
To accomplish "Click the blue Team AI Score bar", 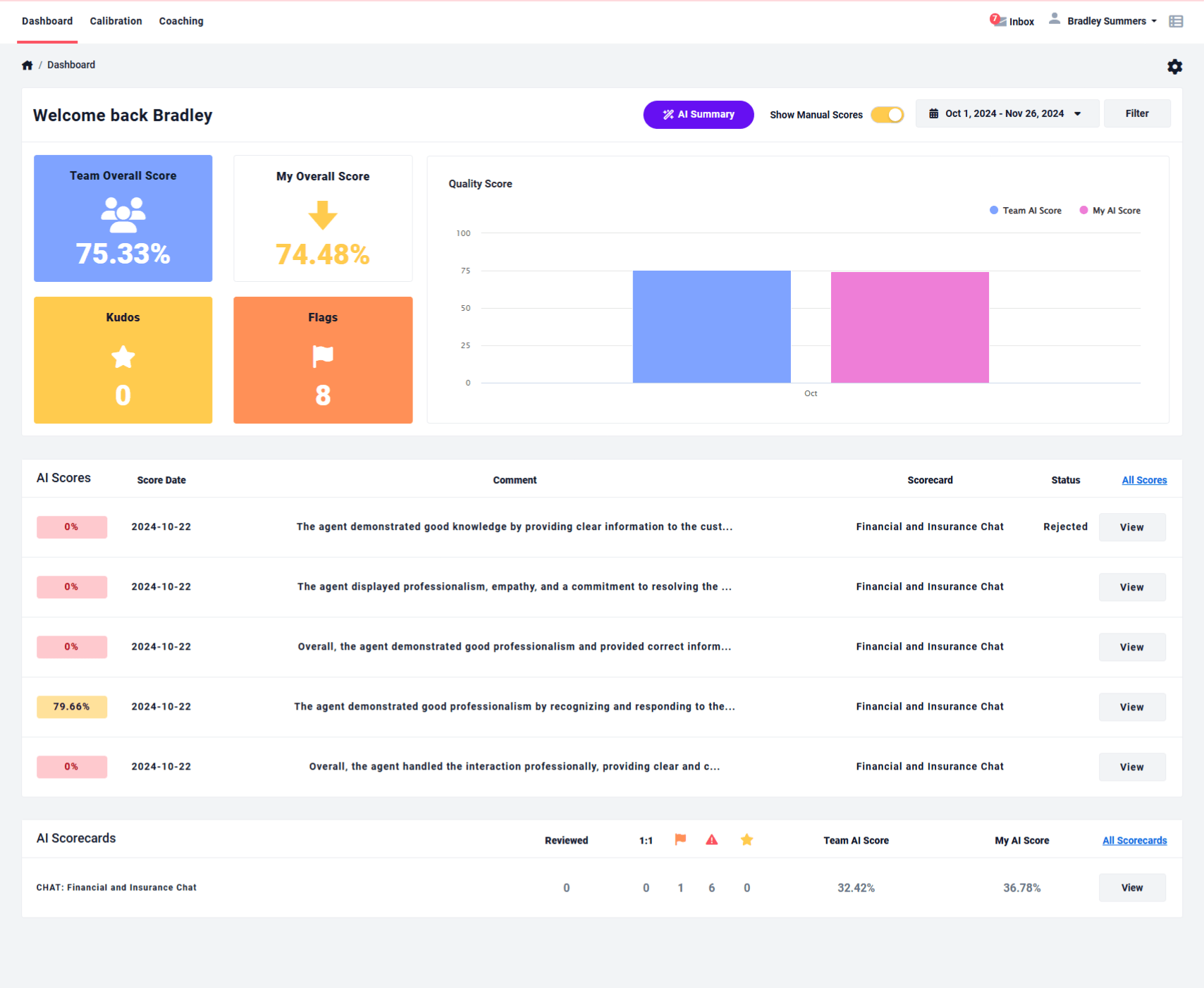I will tap(712, 327).
